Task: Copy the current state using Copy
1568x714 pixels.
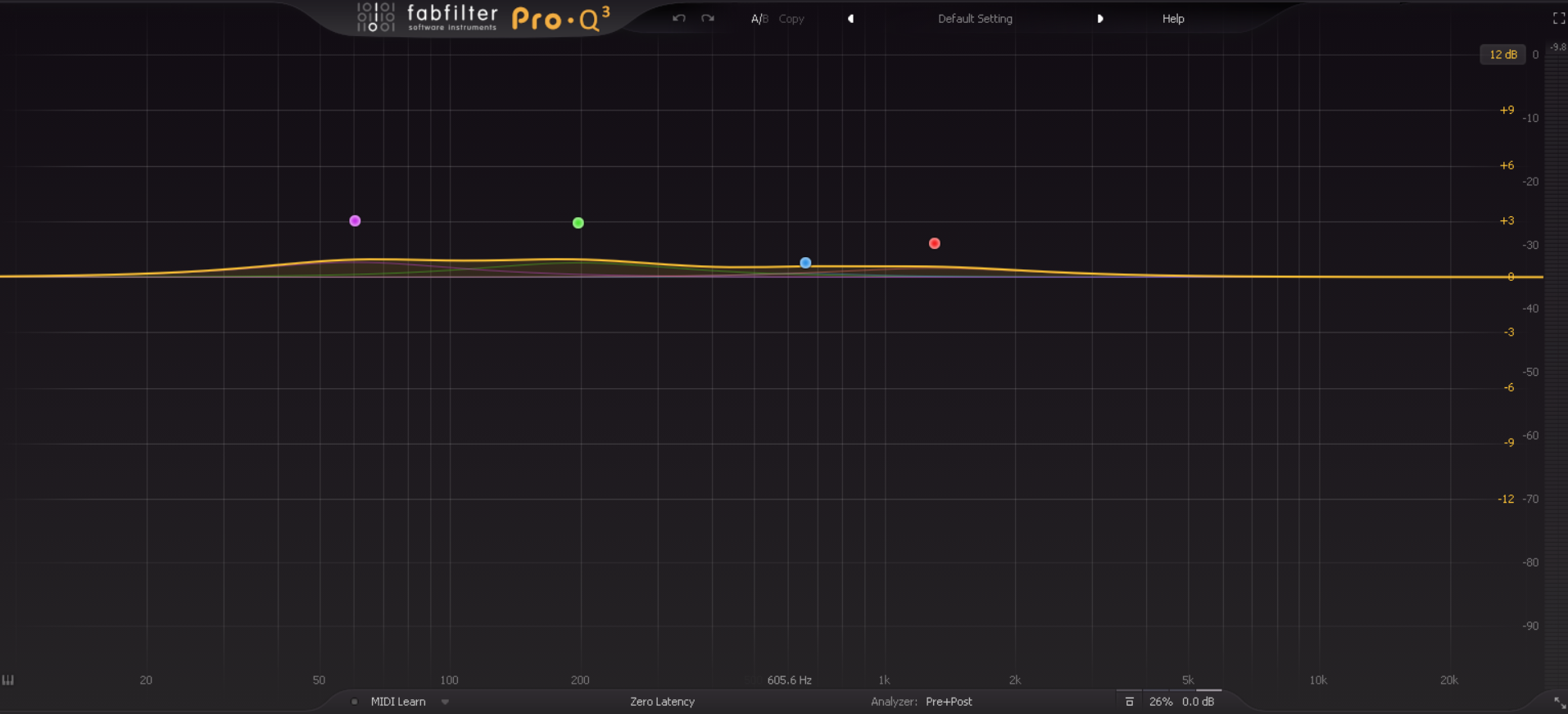Action: pyautogui.click(x=791, y=19)
